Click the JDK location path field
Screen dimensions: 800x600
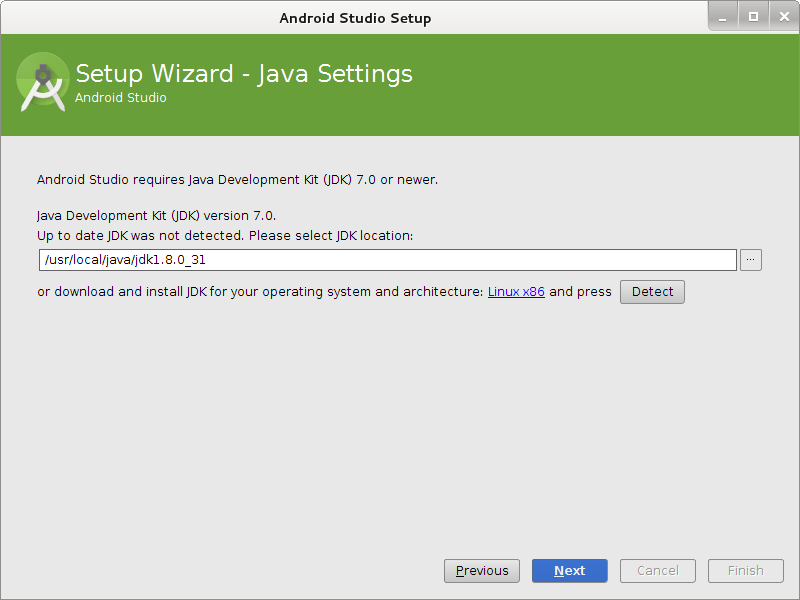click(388, 260)
